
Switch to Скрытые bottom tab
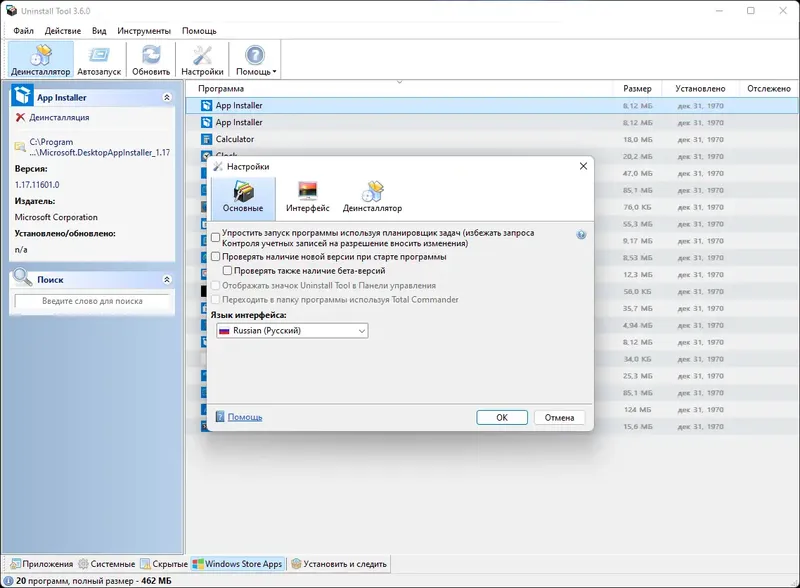click(x=164, y=564)
